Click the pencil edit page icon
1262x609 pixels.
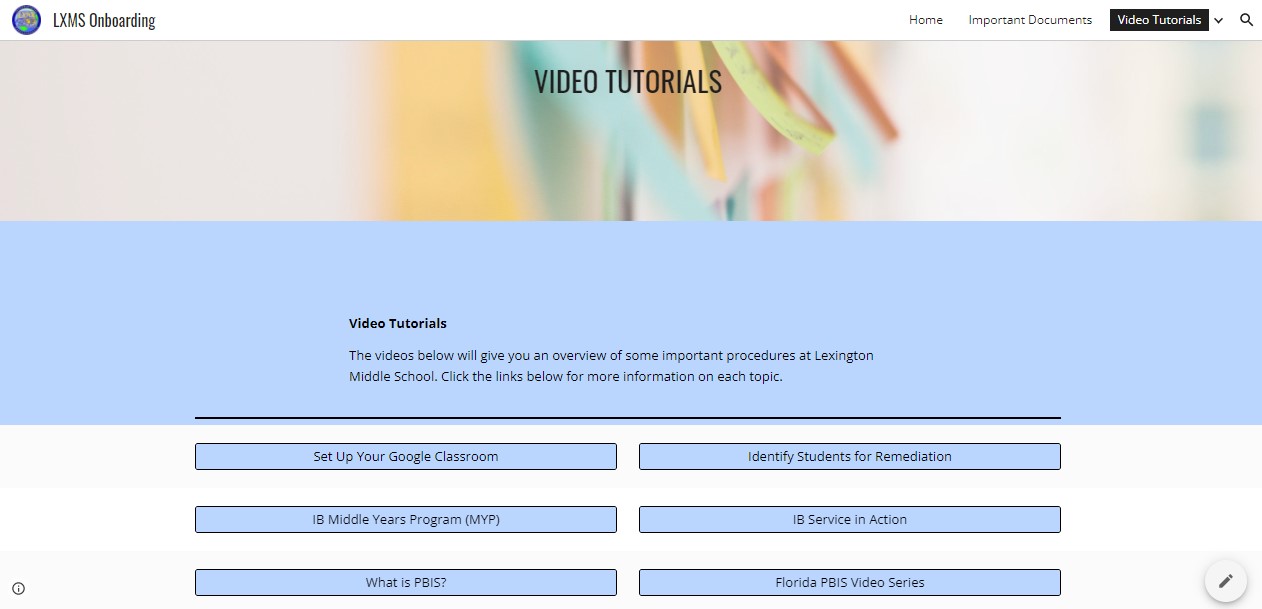(1225, 581)
